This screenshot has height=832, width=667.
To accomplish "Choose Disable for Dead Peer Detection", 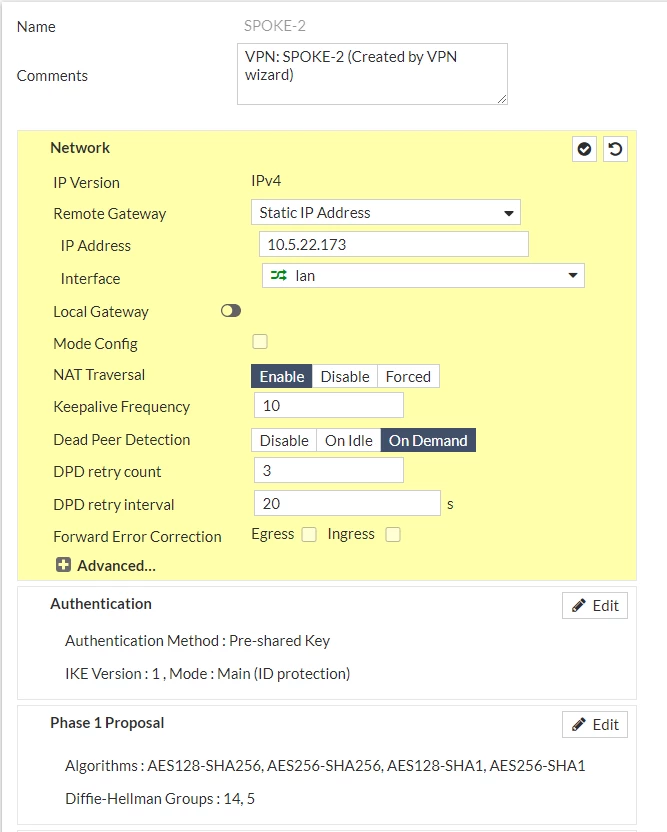I will pyautogui.click(x=284, y=440).
